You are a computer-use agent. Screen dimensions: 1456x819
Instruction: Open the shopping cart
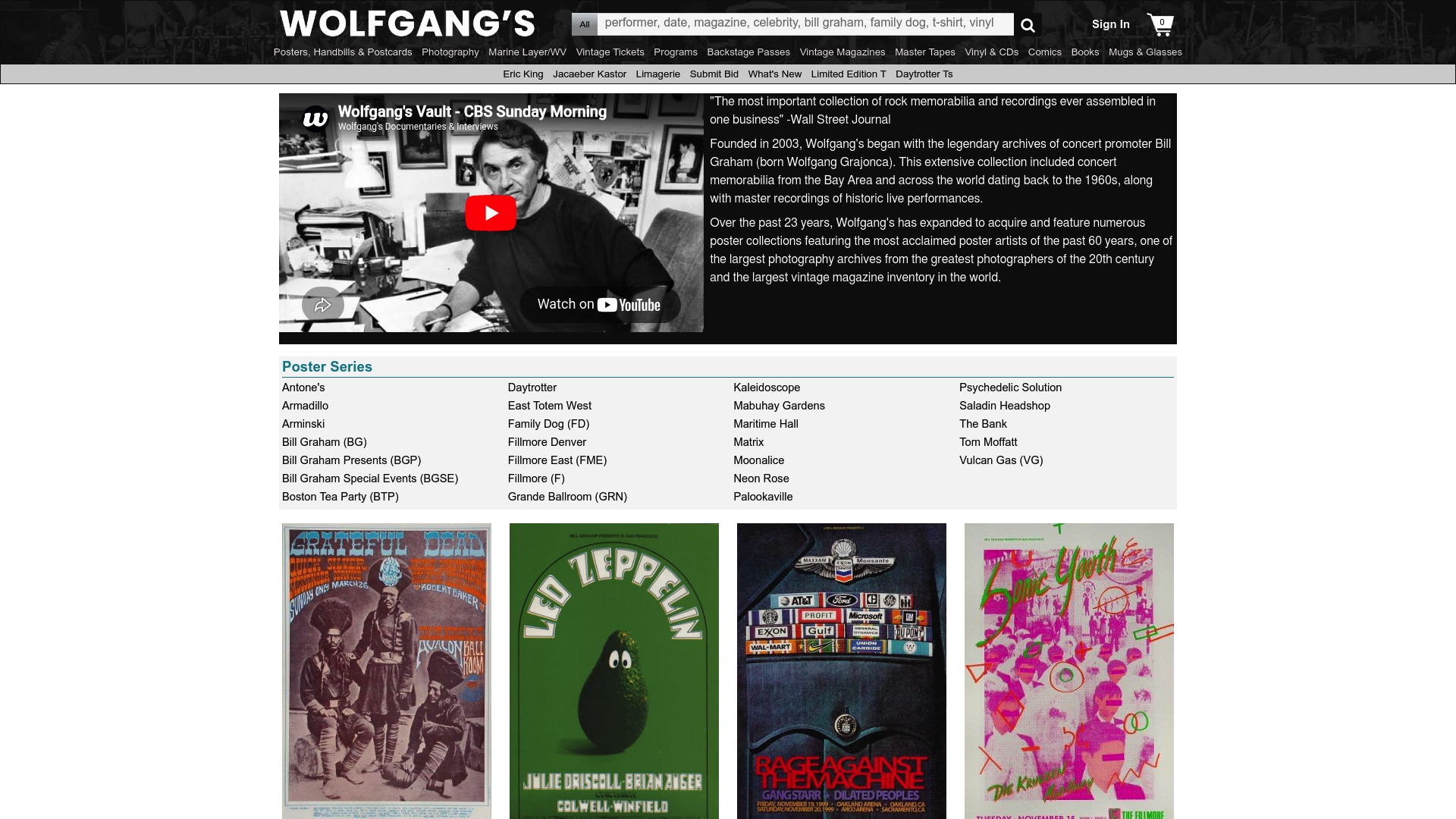[1160, 24]
